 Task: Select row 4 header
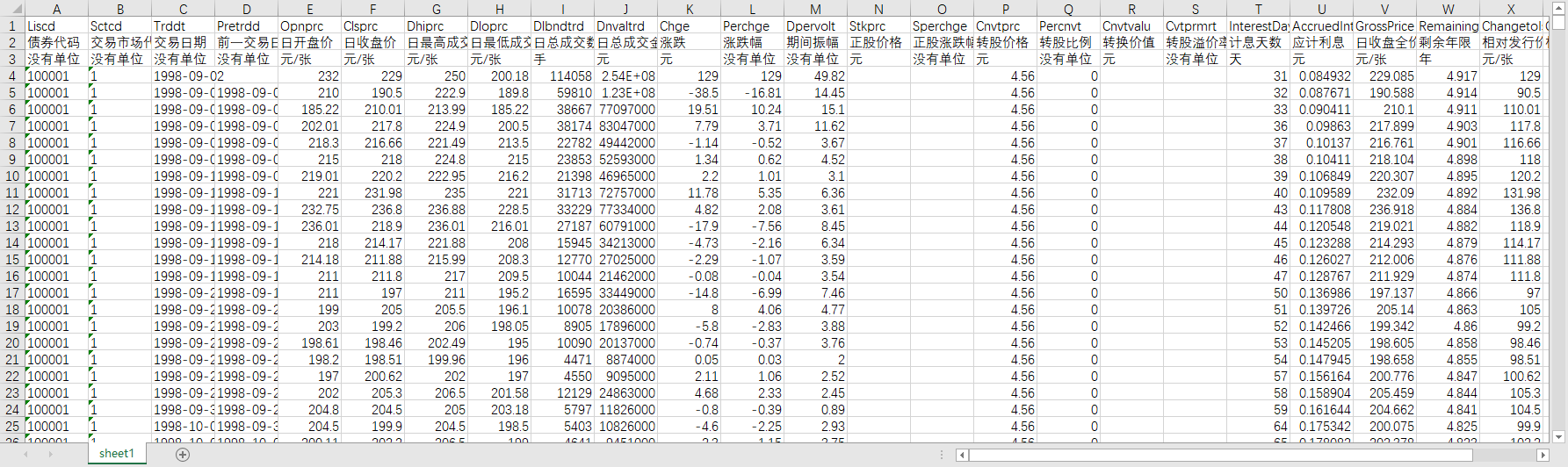tap(12, 76)
